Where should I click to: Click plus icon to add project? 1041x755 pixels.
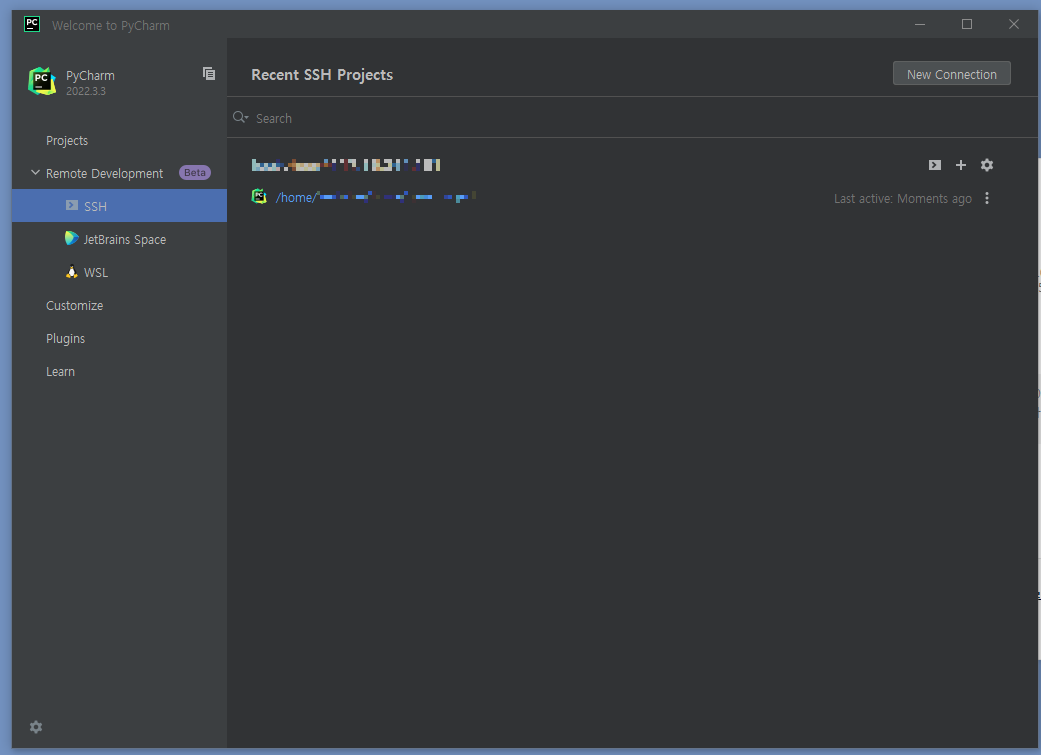tap(961, 165)
